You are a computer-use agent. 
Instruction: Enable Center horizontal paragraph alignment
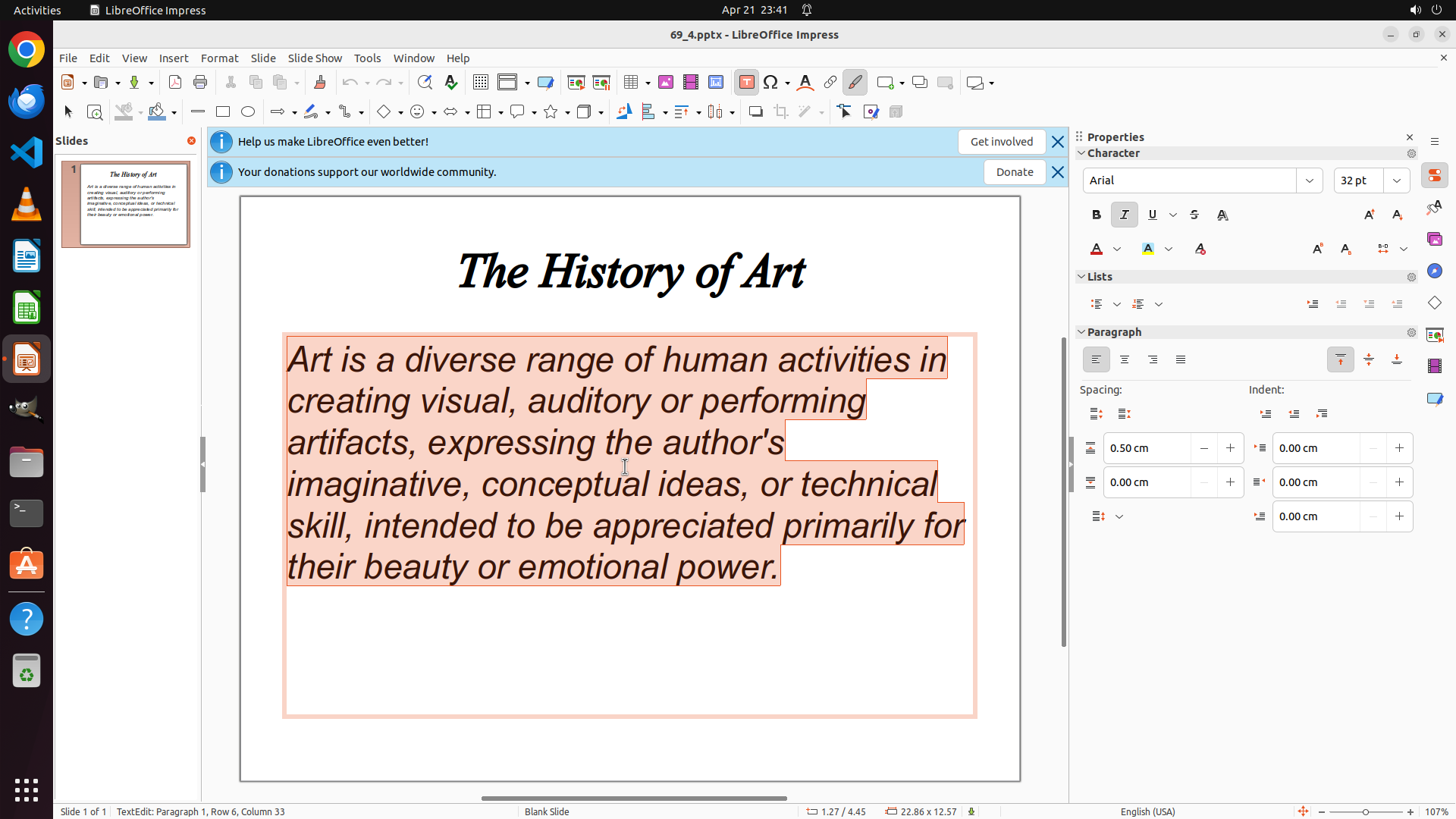pos(1125,359)
